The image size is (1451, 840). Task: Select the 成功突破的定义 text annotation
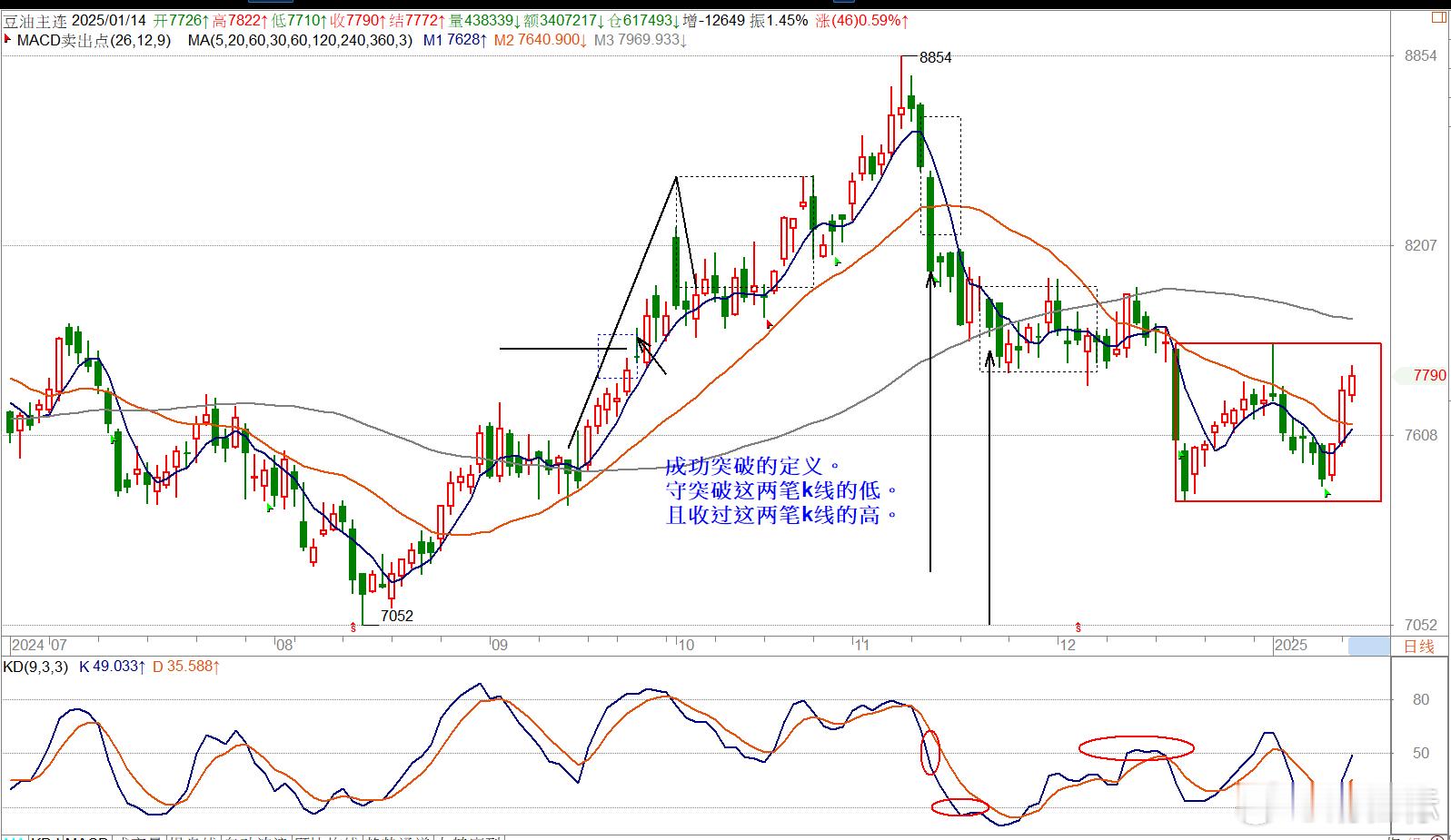753,467
